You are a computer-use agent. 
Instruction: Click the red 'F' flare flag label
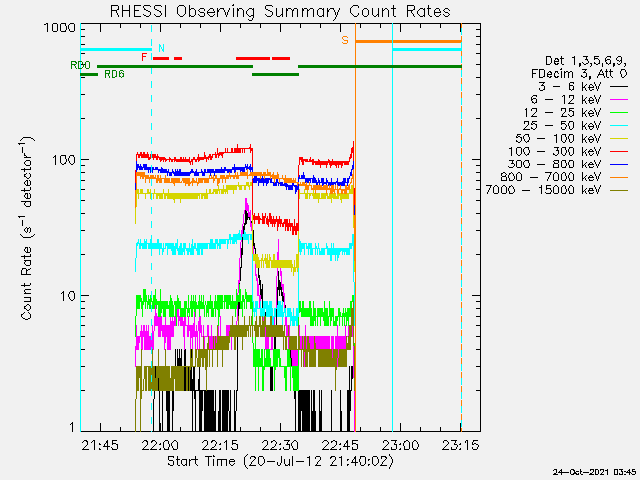tap(144, 57)
